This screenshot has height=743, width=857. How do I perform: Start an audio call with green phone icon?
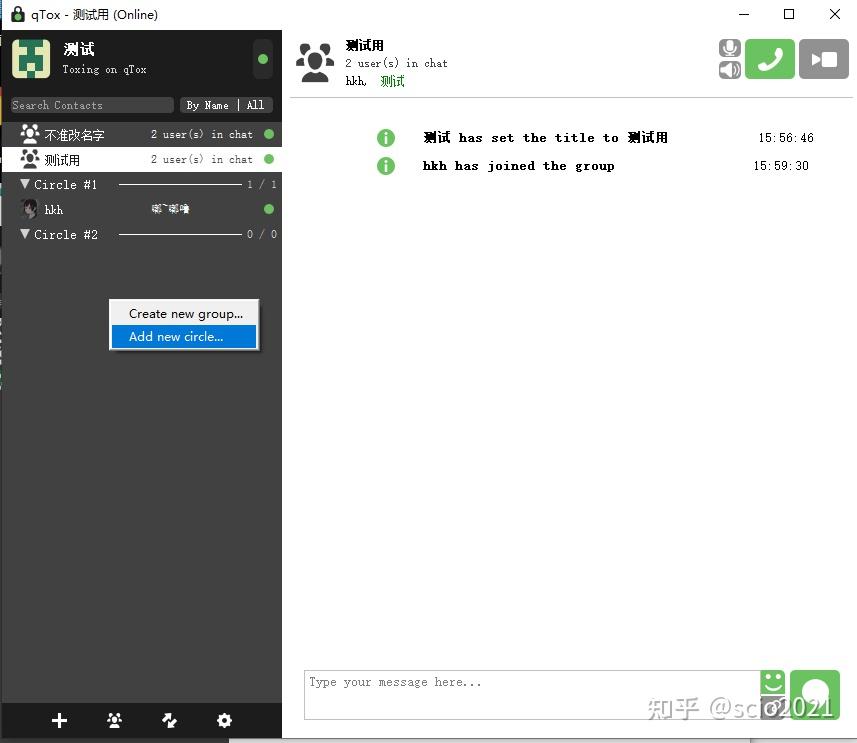click(x=769, y=59)
